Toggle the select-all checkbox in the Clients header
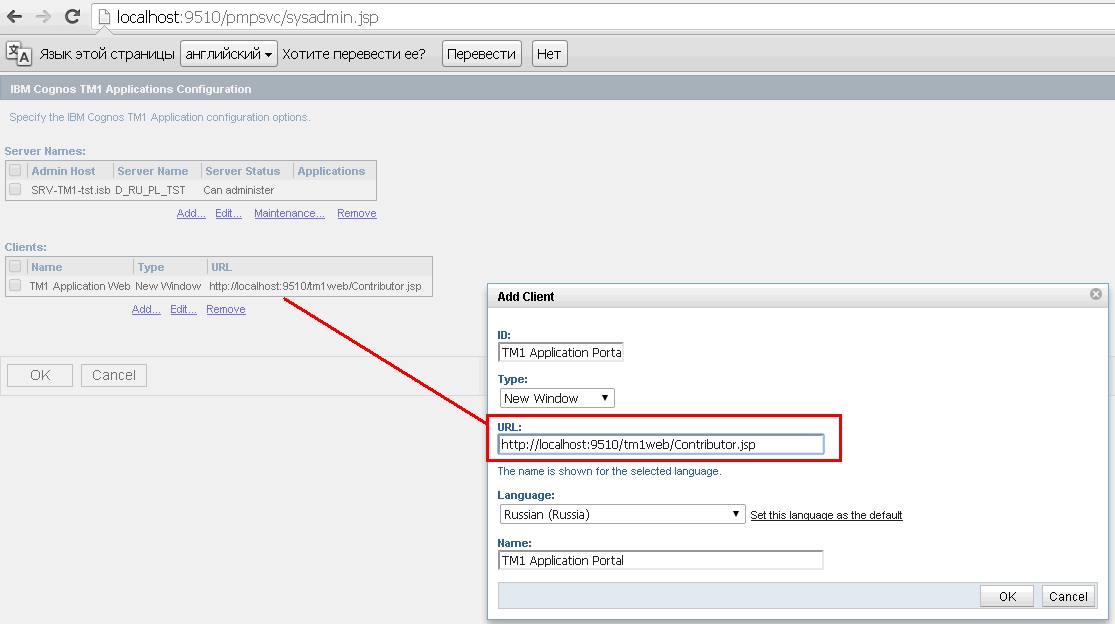 [x=15, y=267]
